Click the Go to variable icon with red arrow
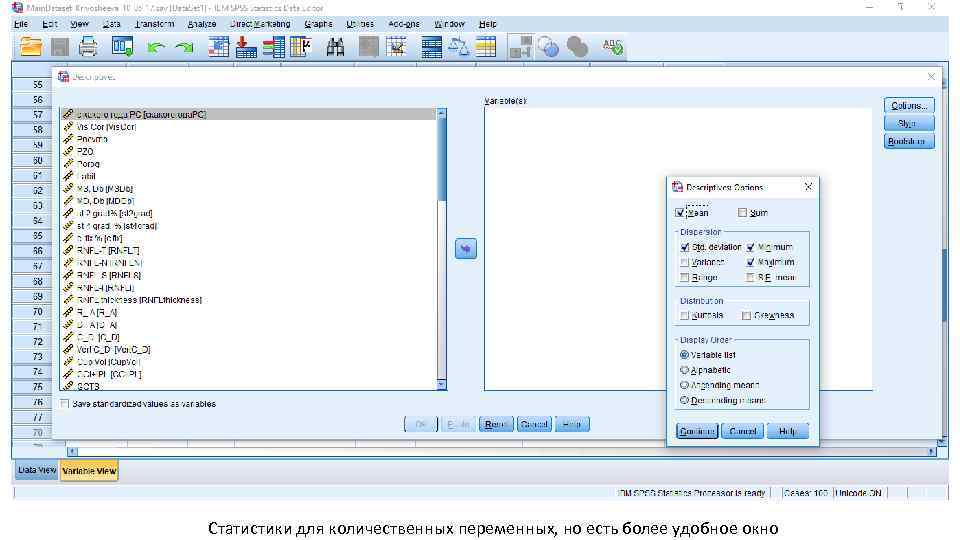 (x=246, y=47)
